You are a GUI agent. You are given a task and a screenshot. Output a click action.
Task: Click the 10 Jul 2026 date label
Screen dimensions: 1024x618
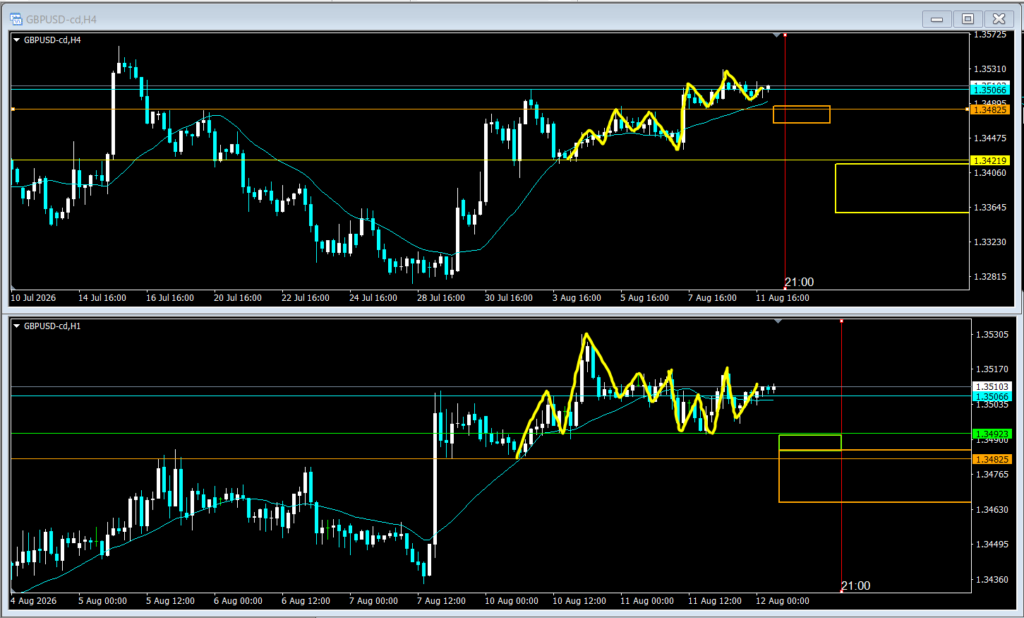(33, 298)
